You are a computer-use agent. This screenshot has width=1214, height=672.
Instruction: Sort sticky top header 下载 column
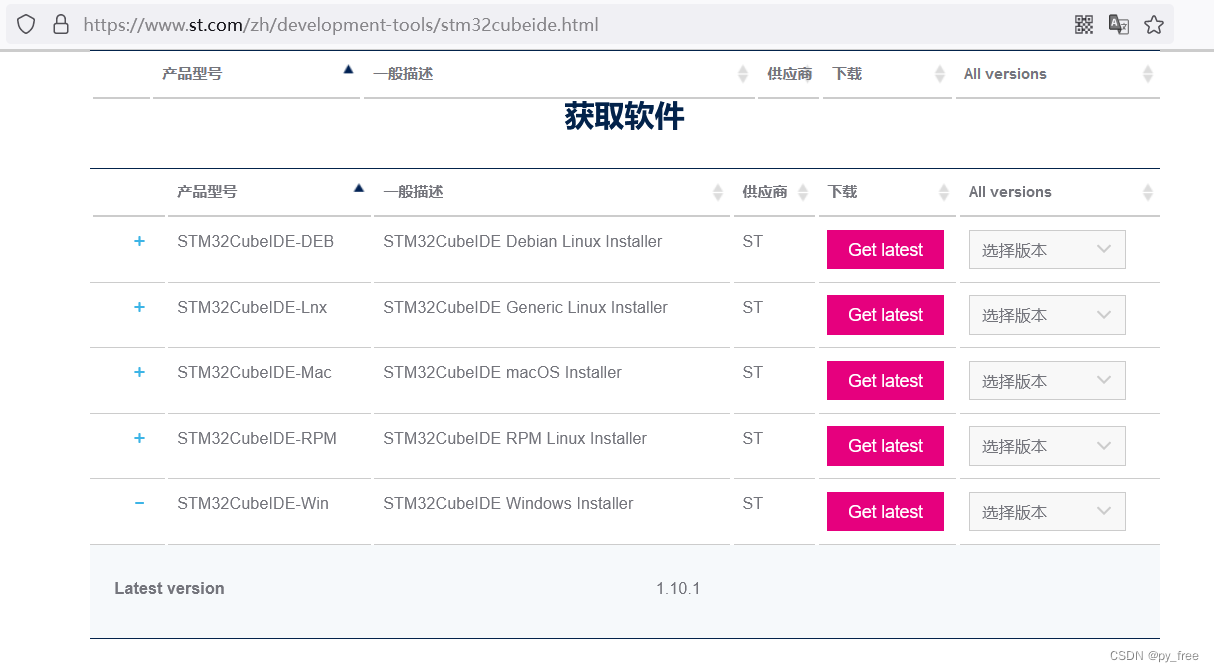click(x=886, y=74)
